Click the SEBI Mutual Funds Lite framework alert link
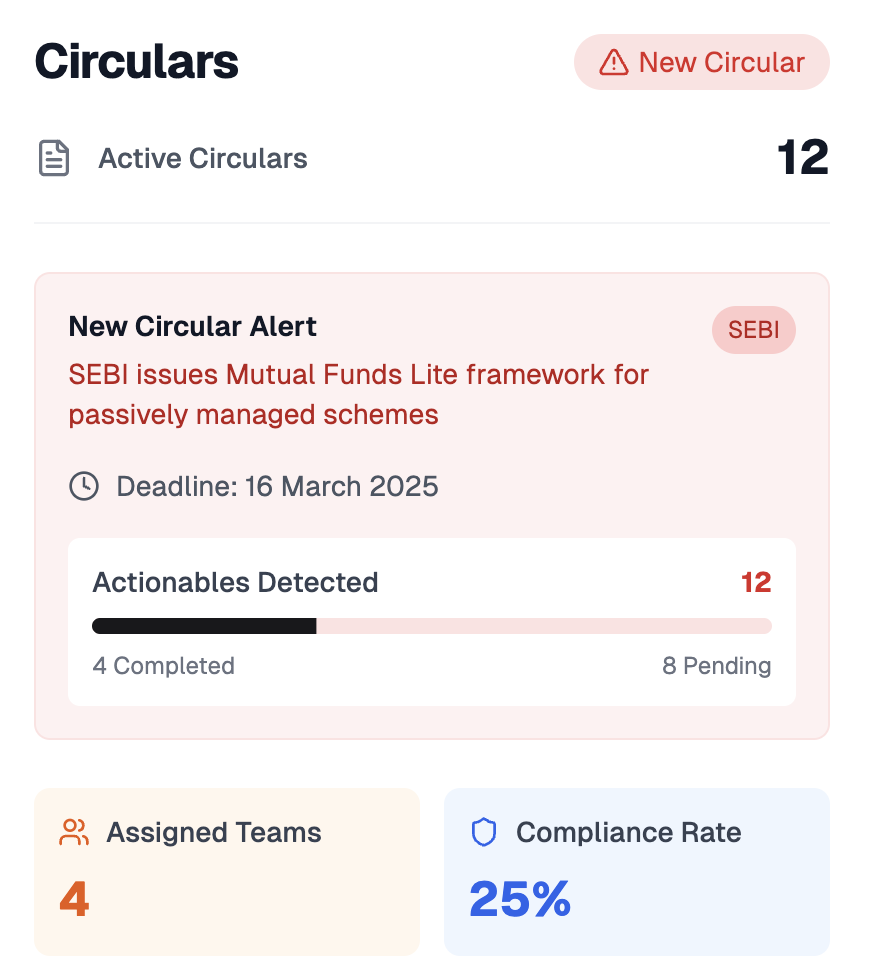Image resolution: width=870 pixels, height=976 pixels. tap(357, 394)
